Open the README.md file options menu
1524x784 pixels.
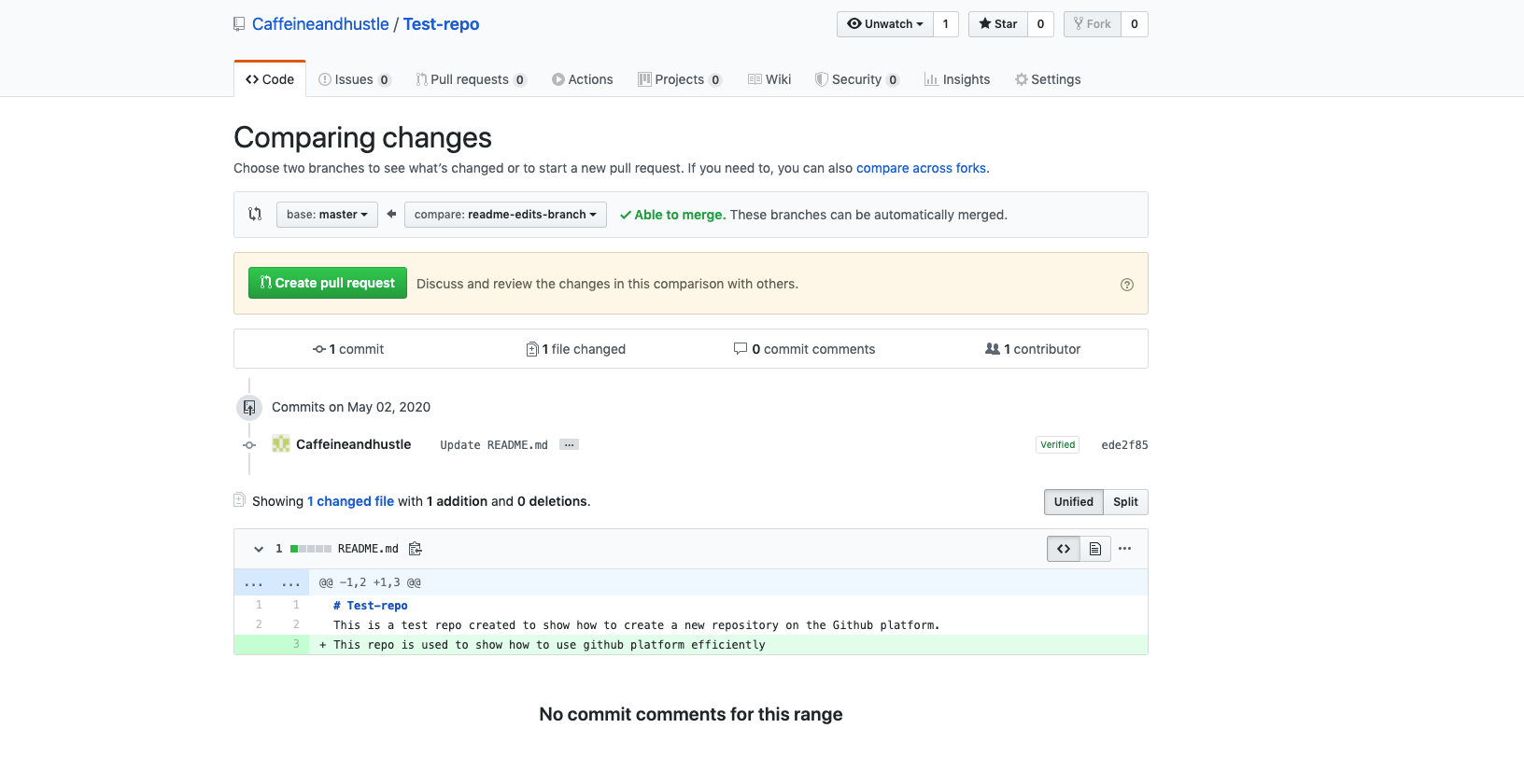coord(1125,549)
